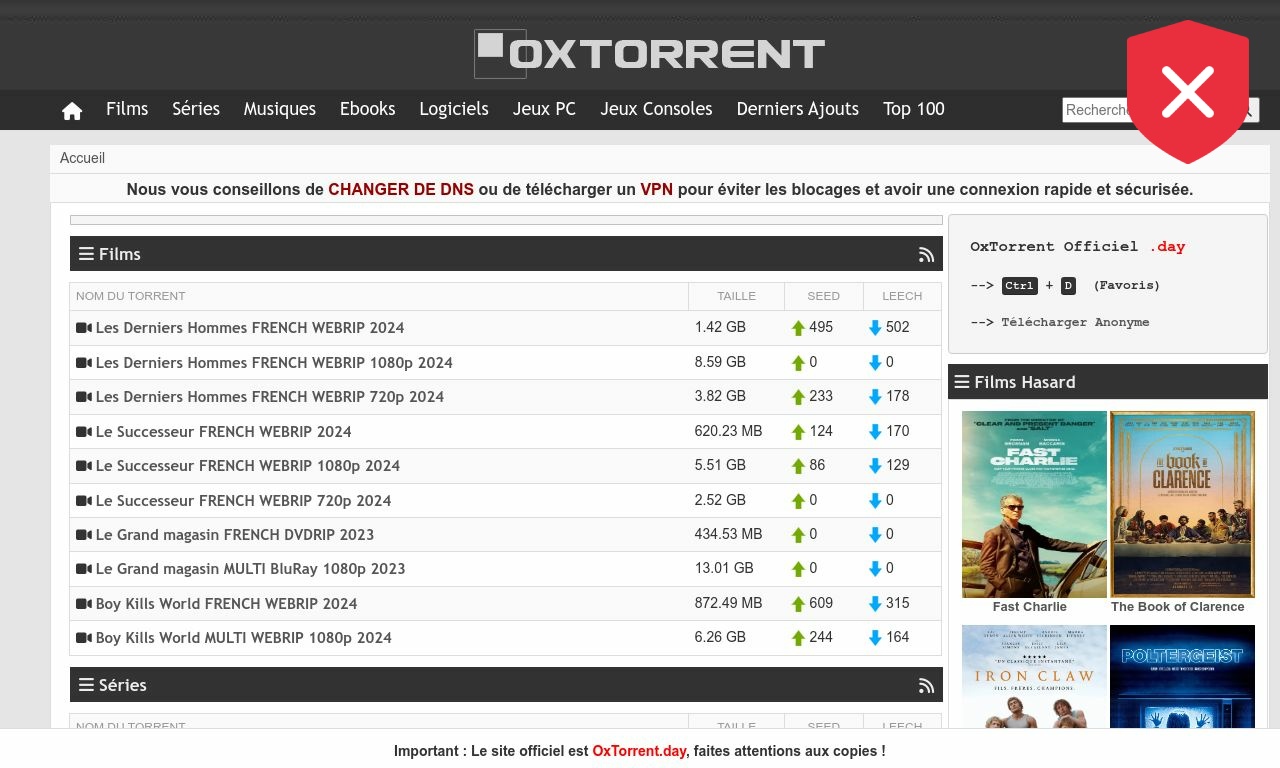Open Boy Kills World MULTI WEBRIP 1080p 2024

(x=244, y=638)
